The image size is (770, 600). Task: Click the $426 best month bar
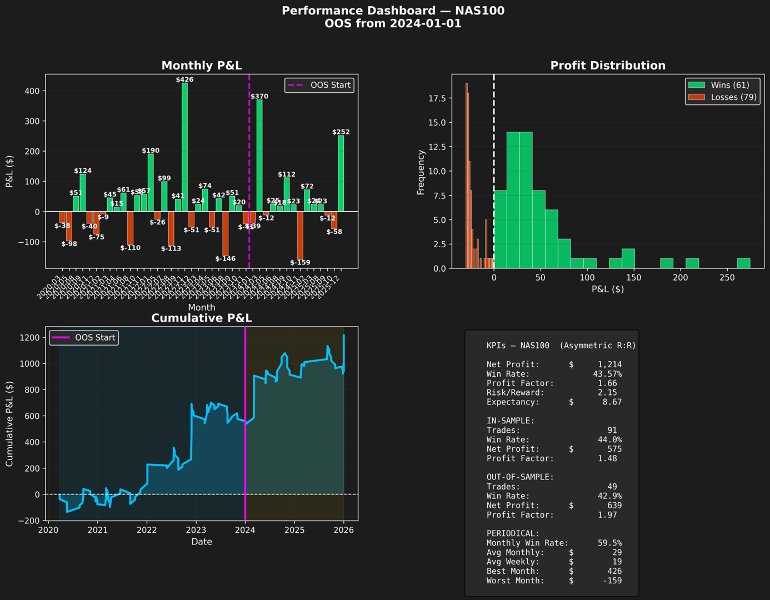click(185, 147)
